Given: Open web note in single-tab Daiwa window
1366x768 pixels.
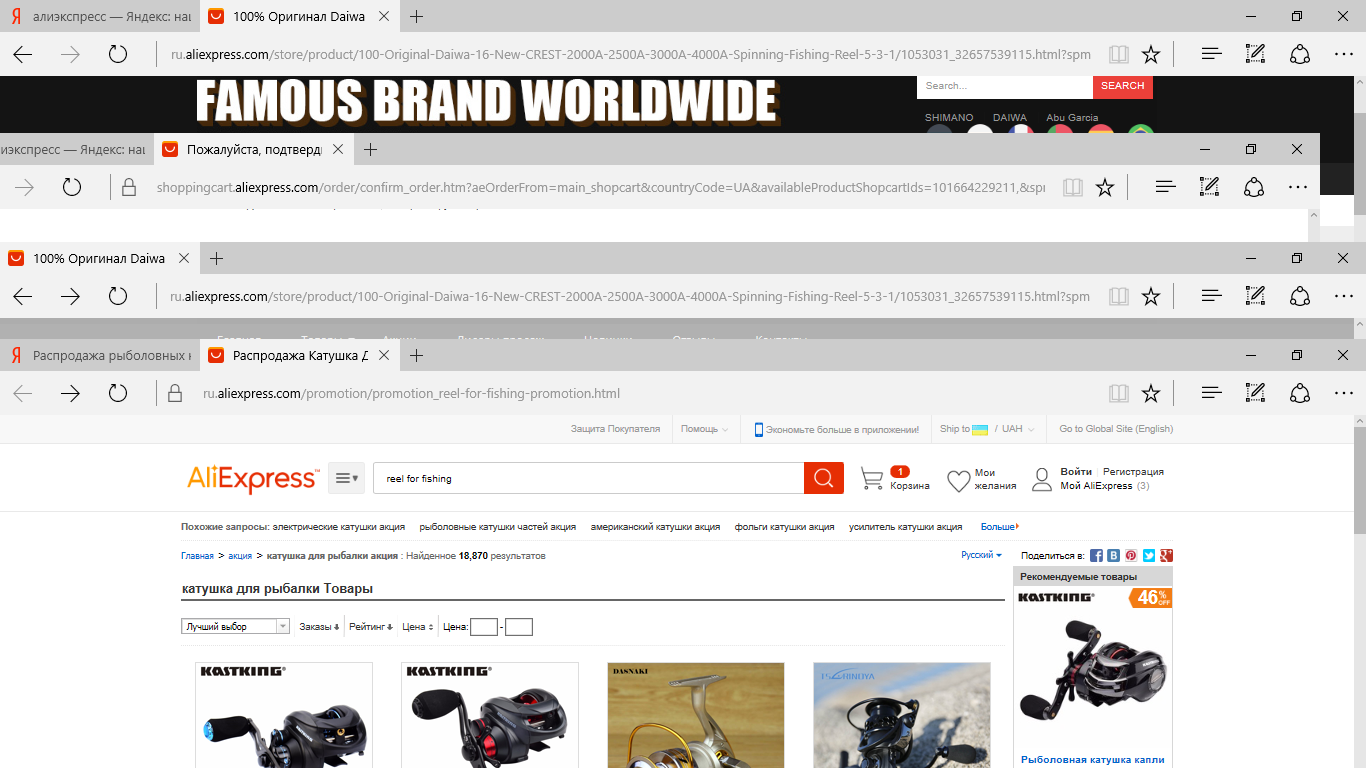Looking at the screenshot, I should tap(1255, 296).
